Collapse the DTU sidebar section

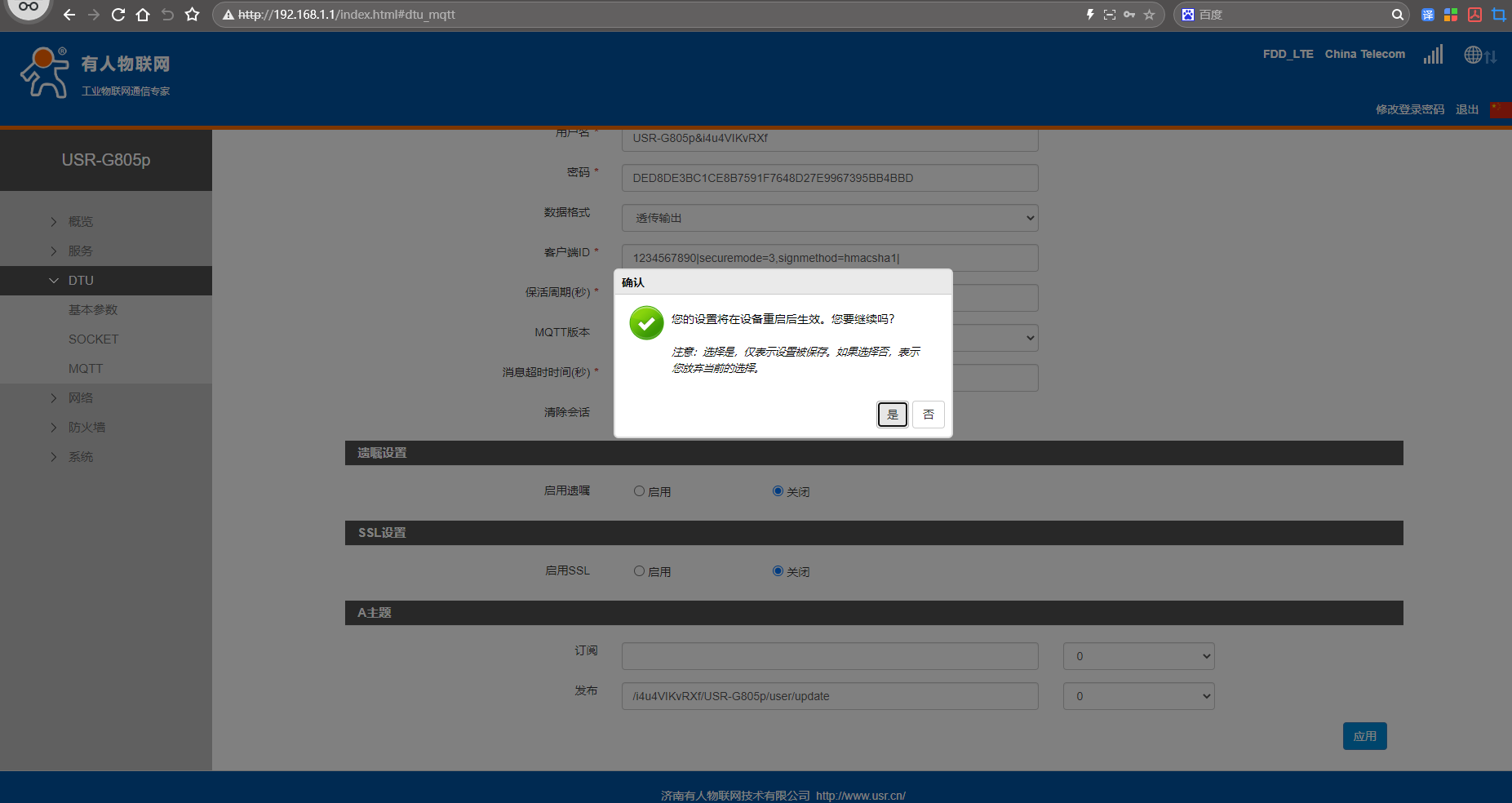81,281
